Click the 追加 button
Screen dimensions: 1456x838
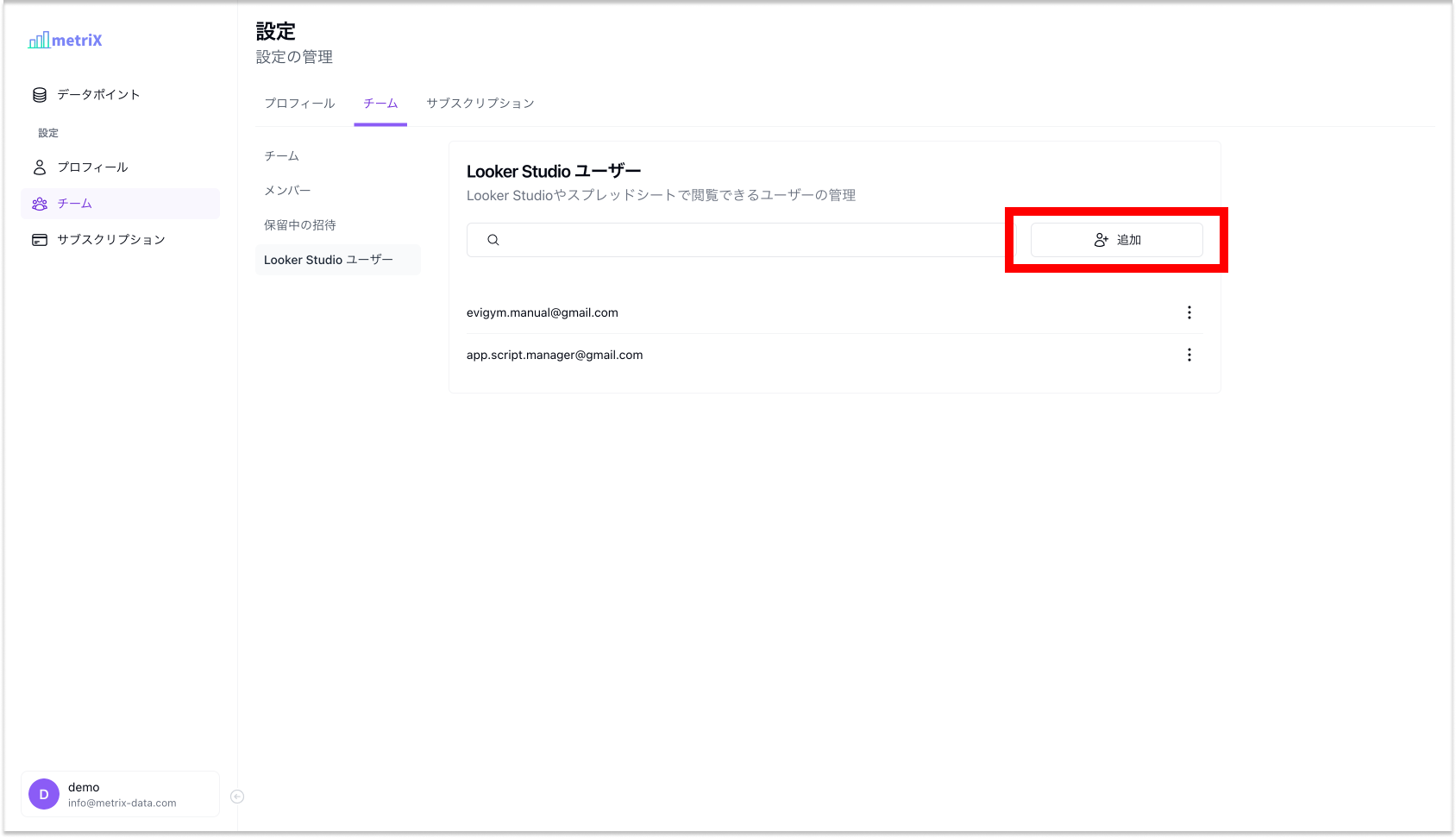tap(1117, 240)
